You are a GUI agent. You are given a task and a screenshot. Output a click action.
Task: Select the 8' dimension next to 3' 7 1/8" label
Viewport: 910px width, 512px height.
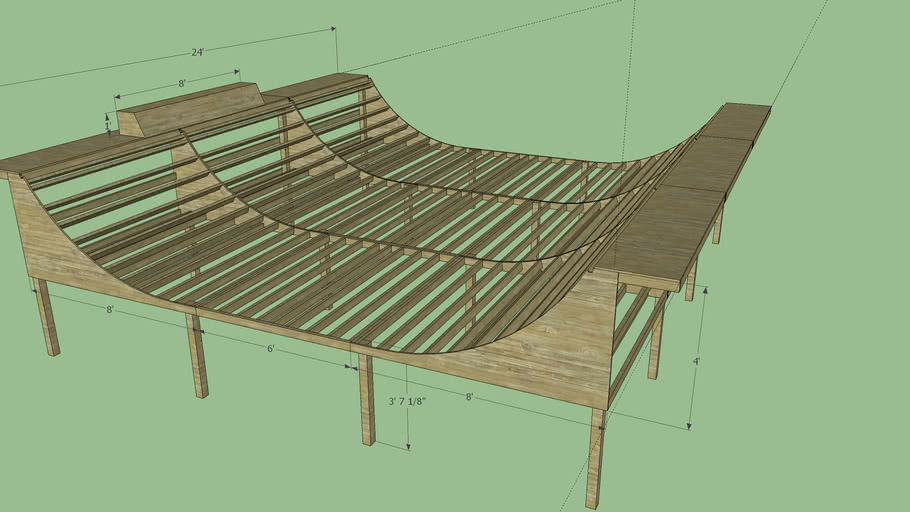coord(468,397)
